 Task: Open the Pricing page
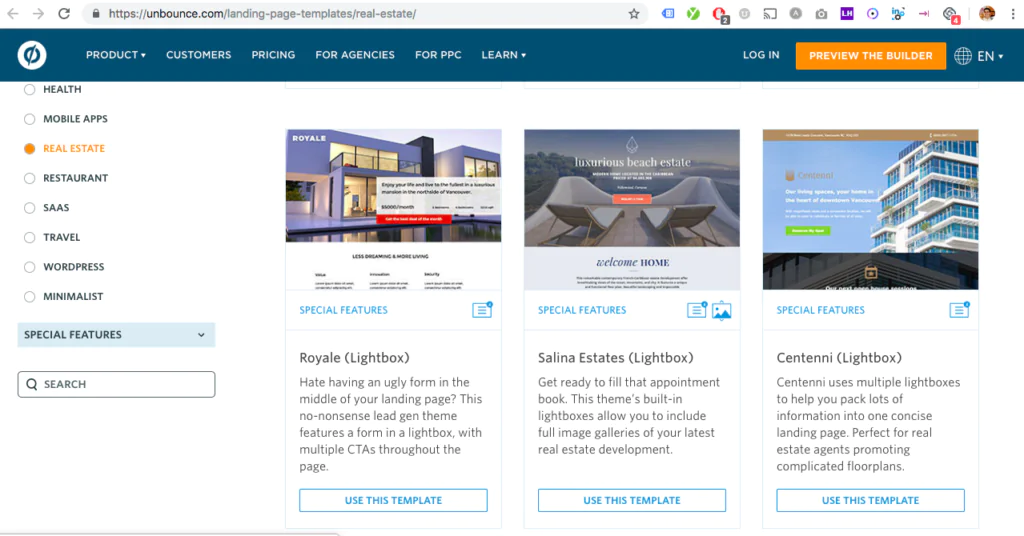point(273,55)
